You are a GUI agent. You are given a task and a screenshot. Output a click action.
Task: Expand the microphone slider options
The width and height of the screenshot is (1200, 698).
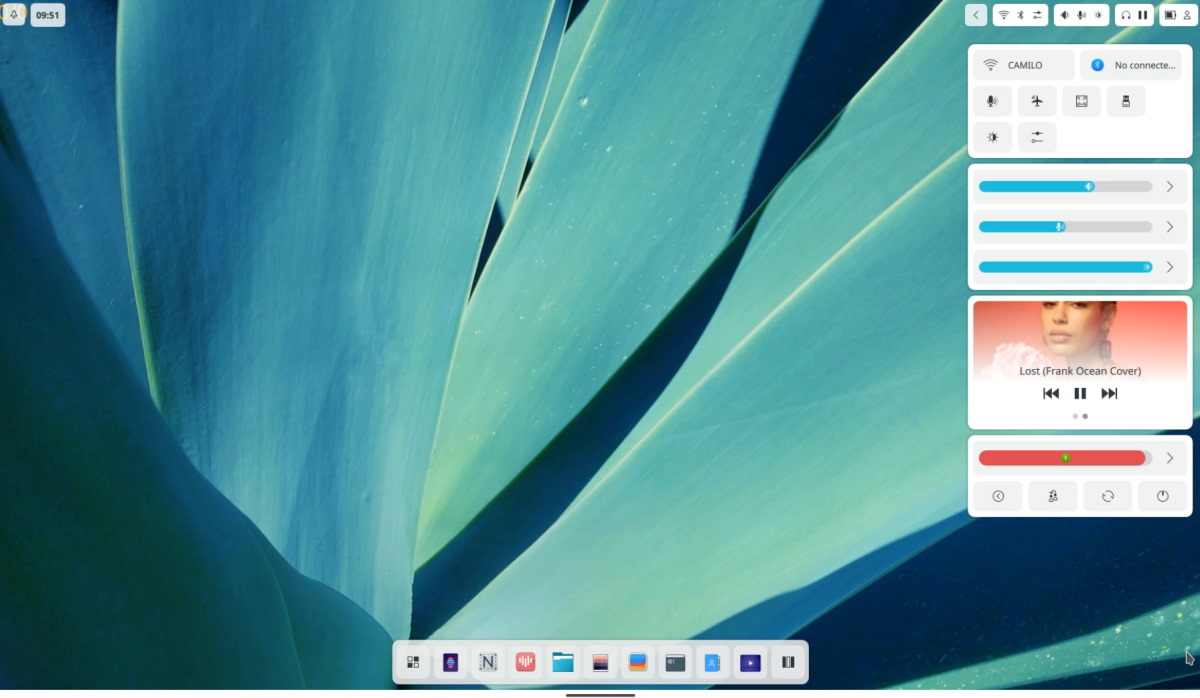tap(1170, 227)
